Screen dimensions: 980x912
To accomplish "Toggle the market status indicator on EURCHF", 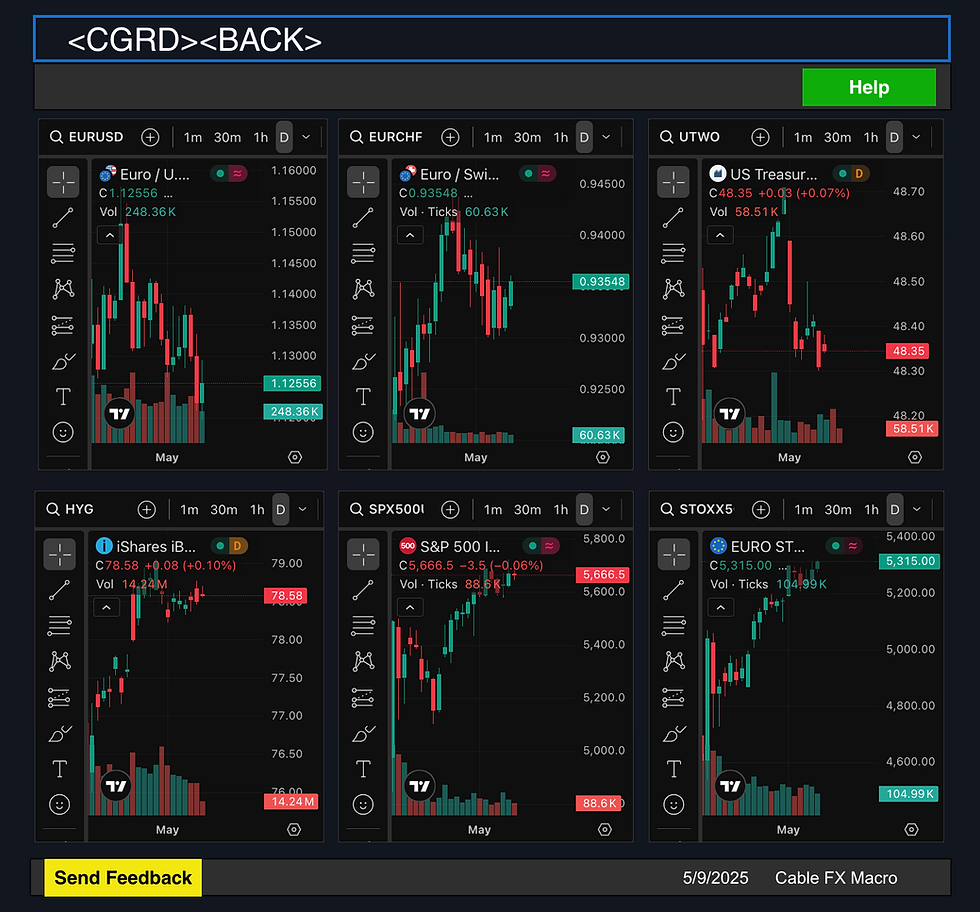I will coord(529,174).
